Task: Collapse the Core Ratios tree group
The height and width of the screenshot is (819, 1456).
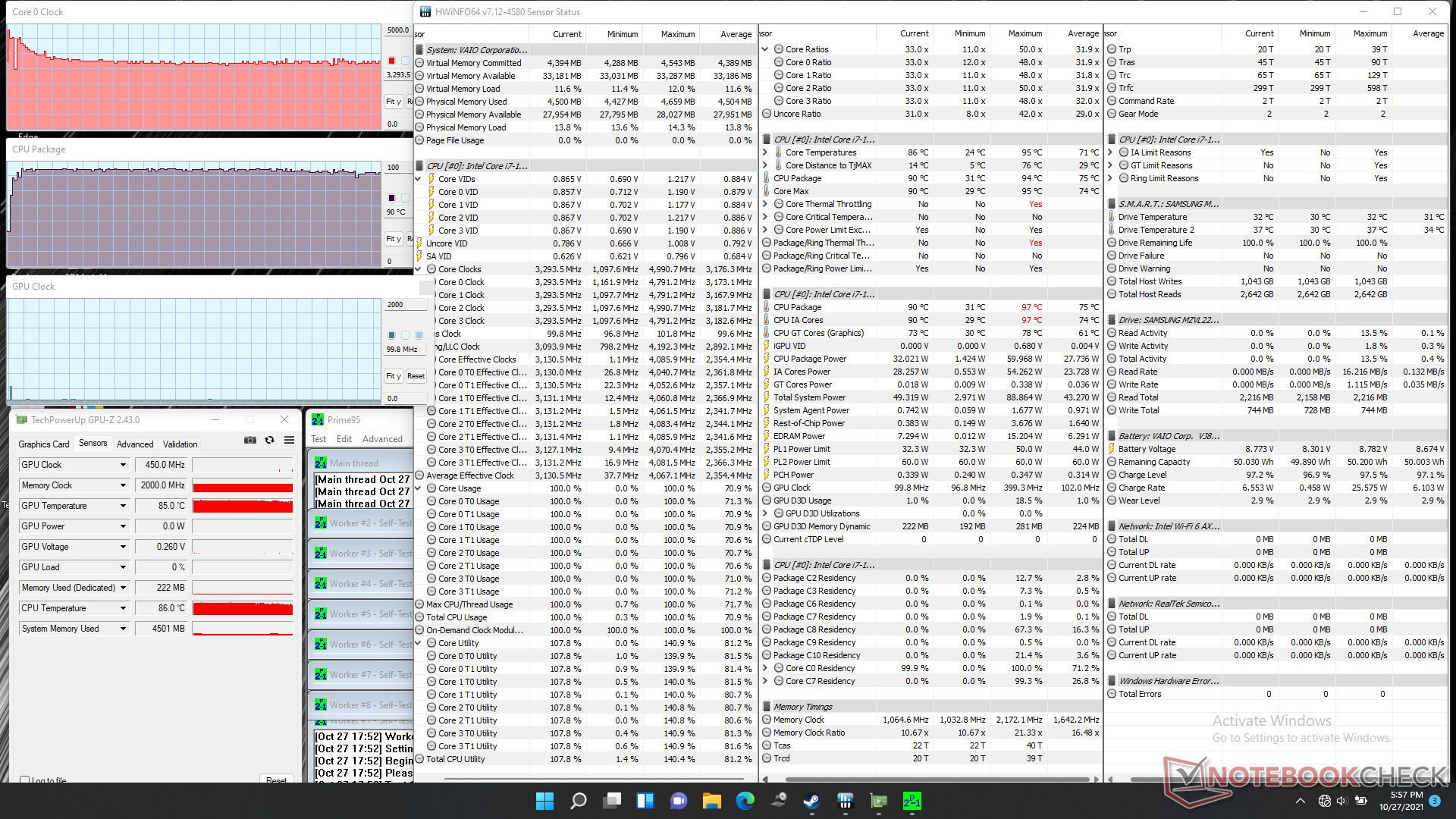Action: [765, 49]
